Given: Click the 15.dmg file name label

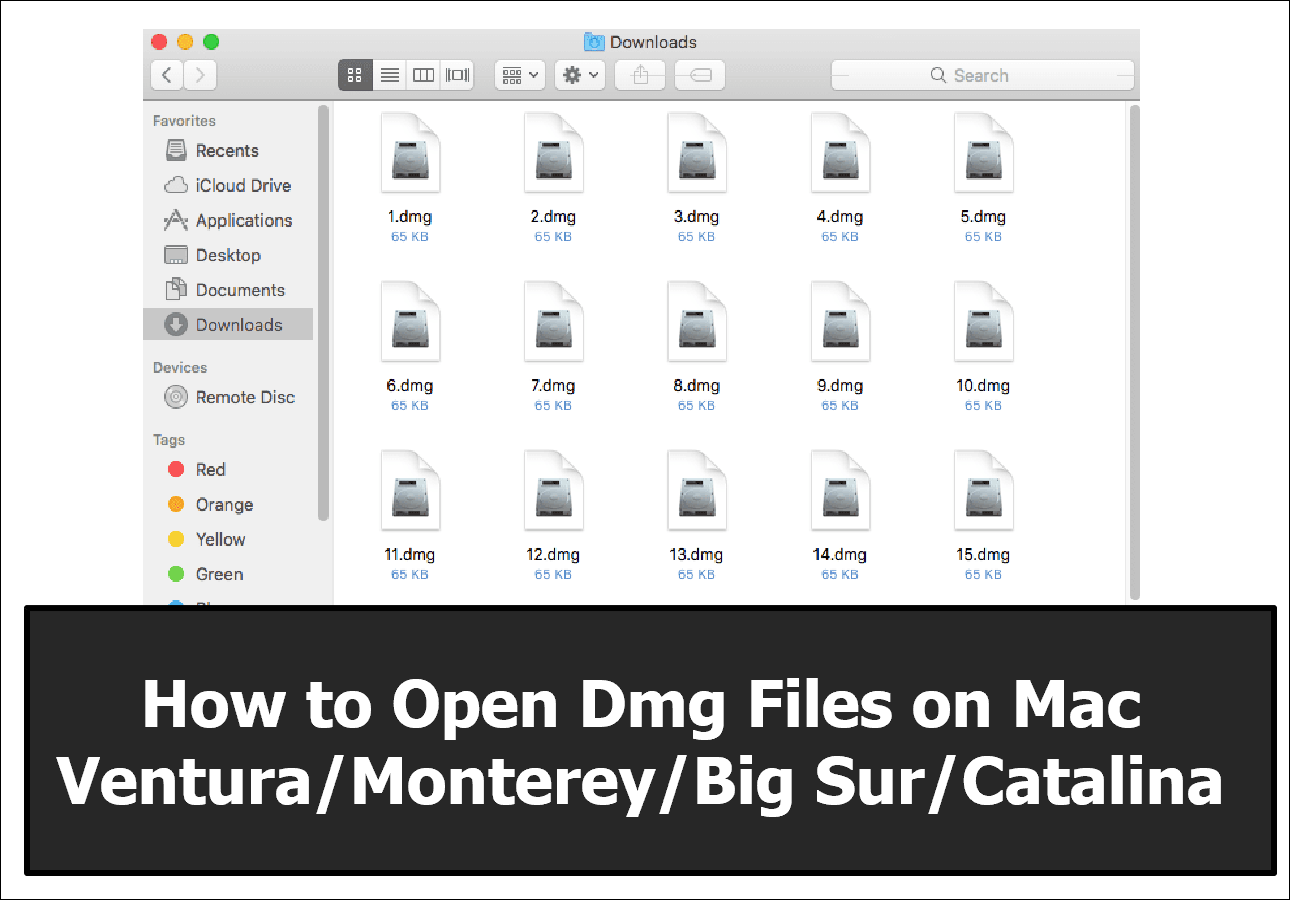Looking at the screenshot, I should click(x=983, y=555).
